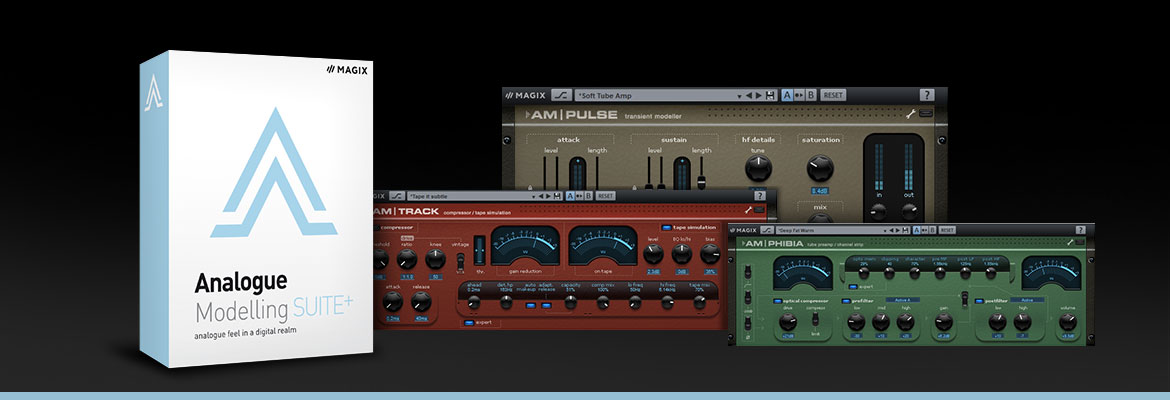Click the bypass curve icon in AM Track
Screen dimensions: 1170x400
coord(397,196)
